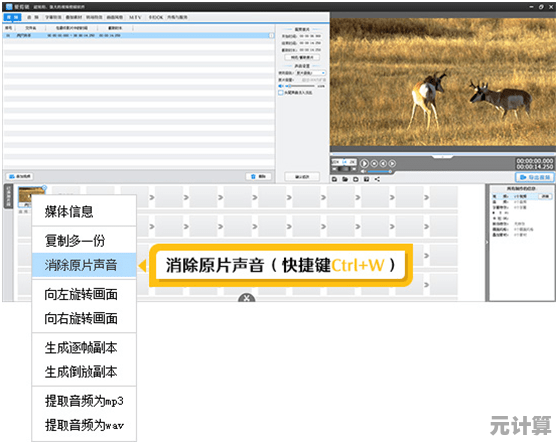Choose 向左旋转画面 in the context menu
558x444 pixels.
tap(84, 294)
